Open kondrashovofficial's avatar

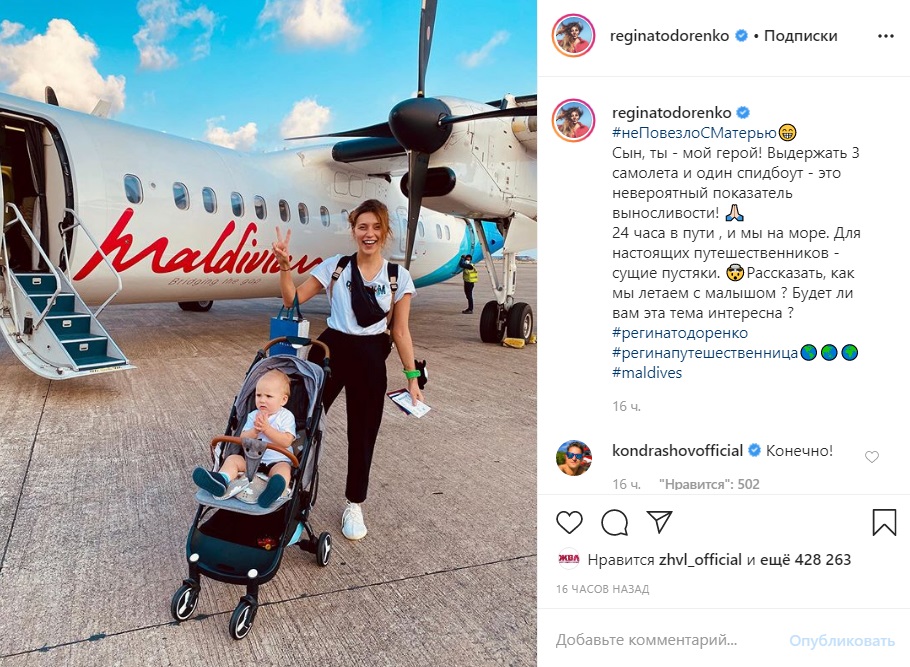pyautogui.click(x=573, y=457)
